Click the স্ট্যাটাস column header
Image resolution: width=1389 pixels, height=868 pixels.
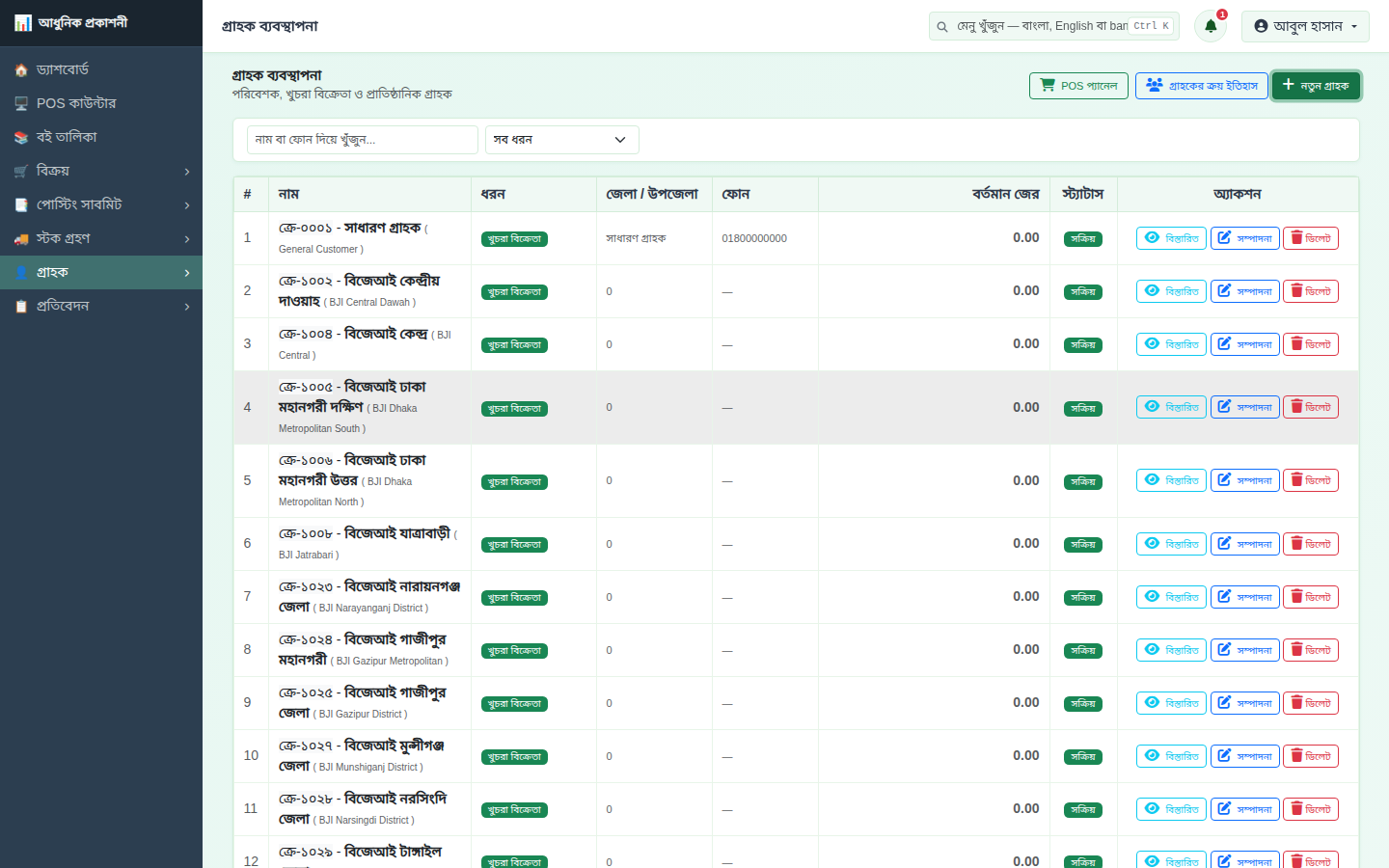(1083, 194)
